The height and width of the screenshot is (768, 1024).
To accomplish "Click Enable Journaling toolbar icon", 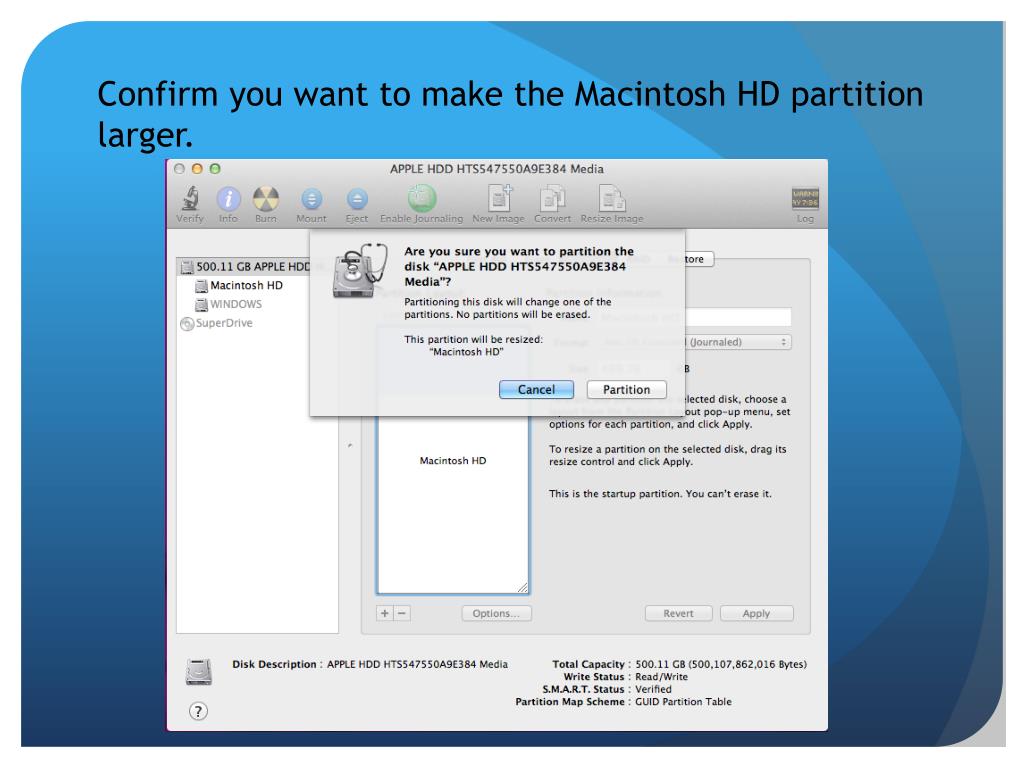I will (x=422, y=198).
